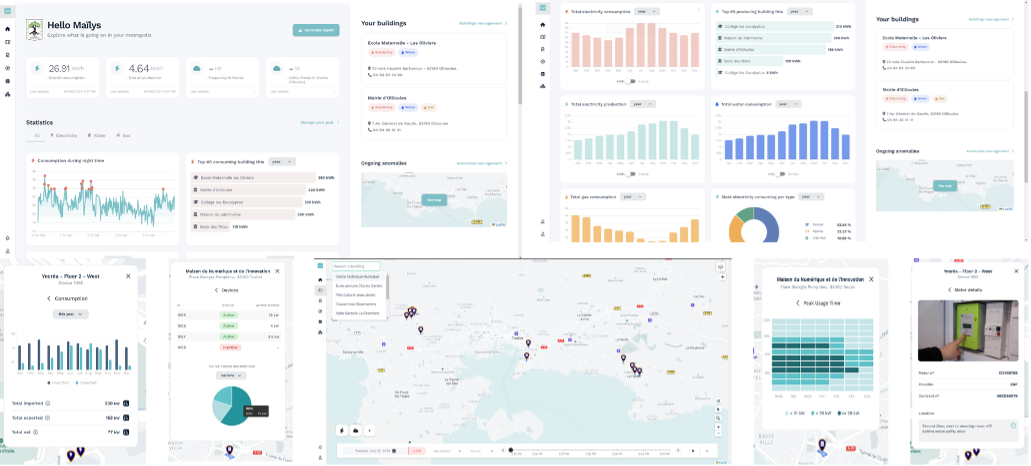Expand year dropdown beside Total water consumption

[794, 104]
